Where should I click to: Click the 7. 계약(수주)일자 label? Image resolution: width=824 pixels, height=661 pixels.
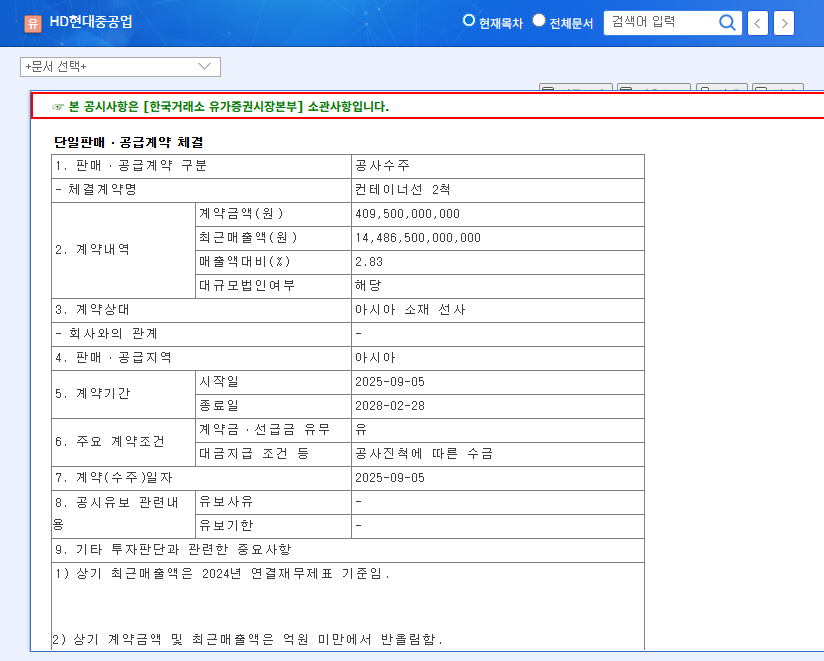pyautogui.click(x=114, y=477)
